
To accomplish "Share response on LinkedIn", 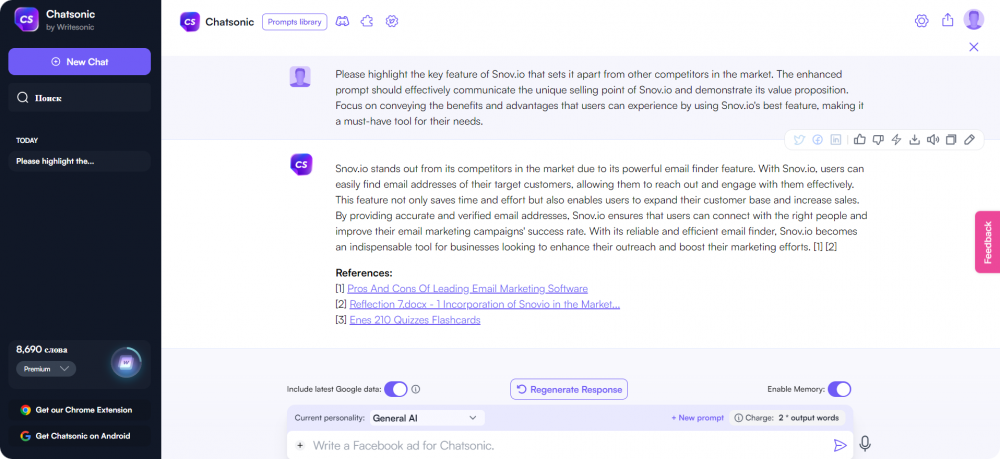I will coord(835,140).
